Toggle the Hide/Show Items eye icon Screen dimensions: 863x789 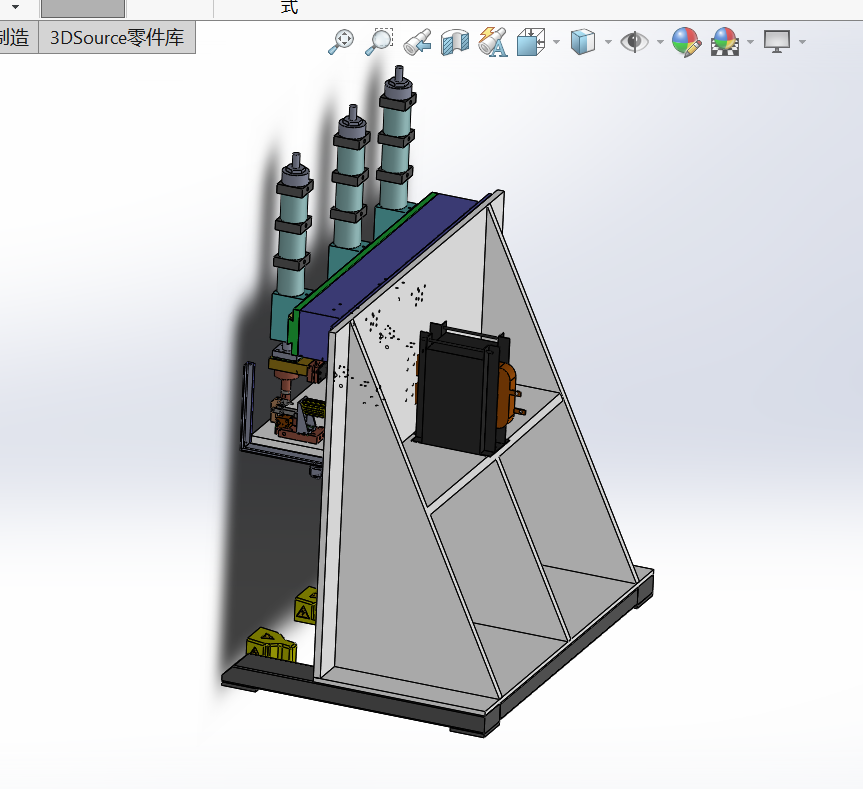(635, 42)
